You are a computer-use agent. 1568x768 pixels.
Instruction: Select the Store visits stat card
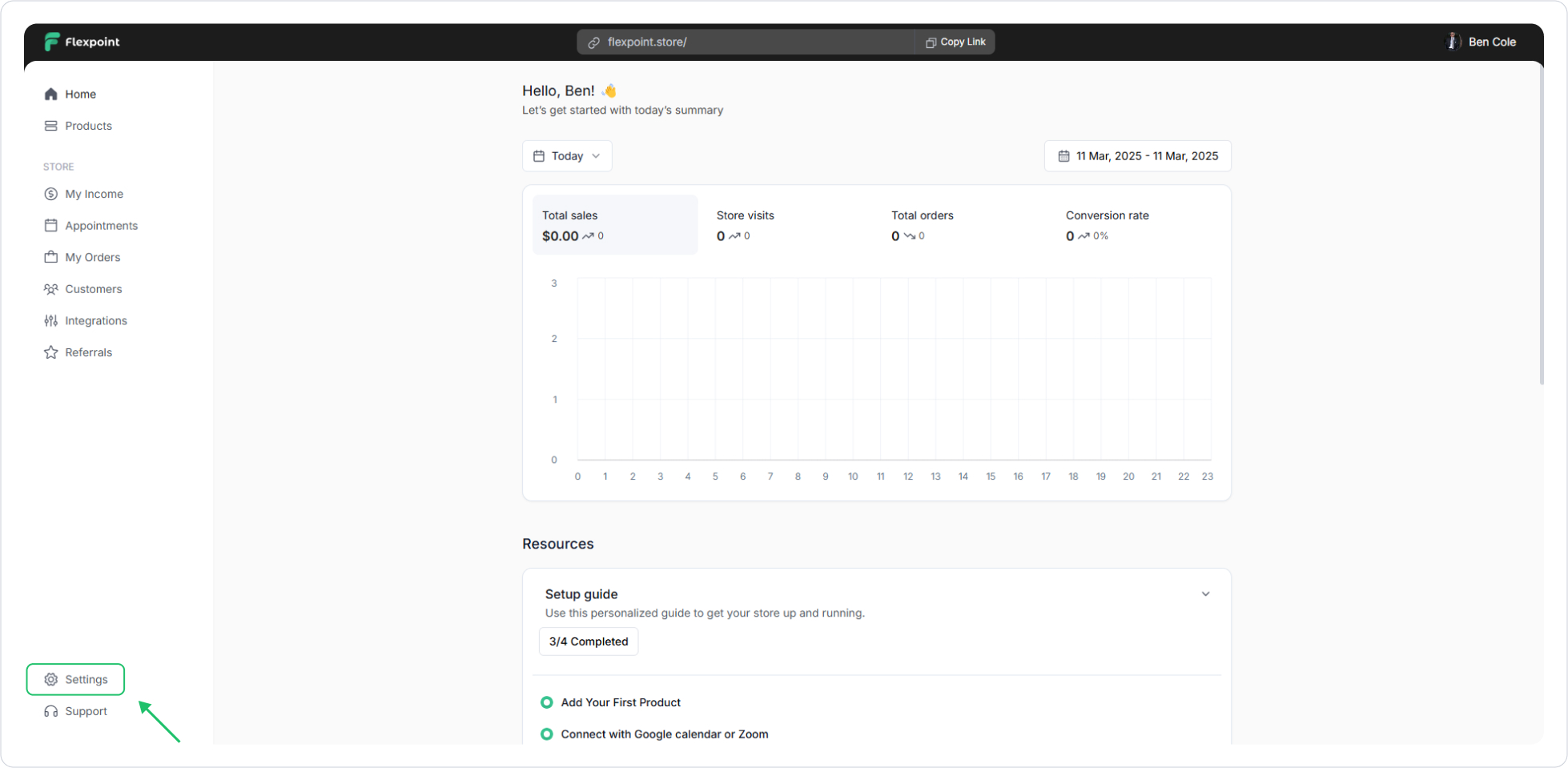pos(789,225)
